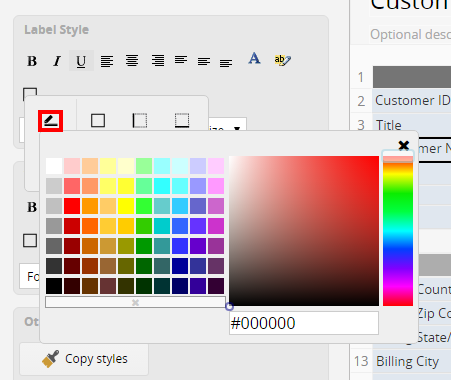The width and height of the screenshot is (451, 380).
Task: Check the checkbox under Label Style toolbar
Action: coord(30,94)
